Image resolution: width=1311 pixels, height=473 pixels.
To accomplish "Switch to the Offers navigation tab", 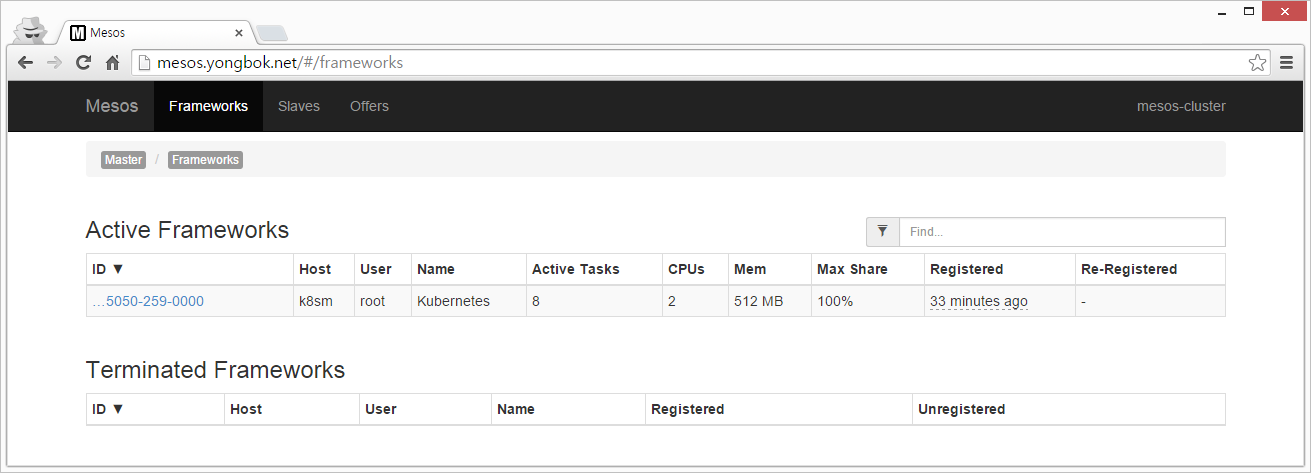I will (x=369, y=106).
